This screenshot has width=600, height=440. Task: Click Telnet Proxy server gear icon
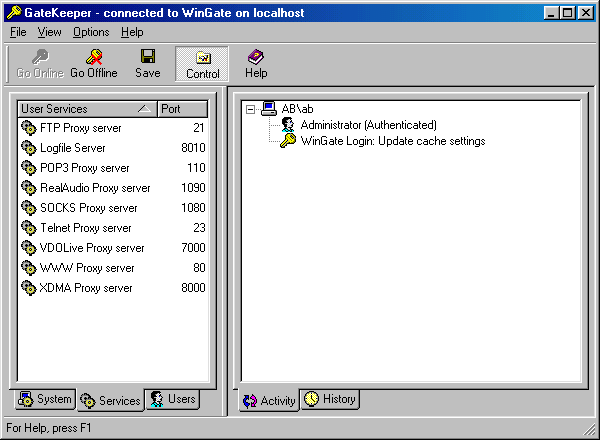[x=29, y=228]
